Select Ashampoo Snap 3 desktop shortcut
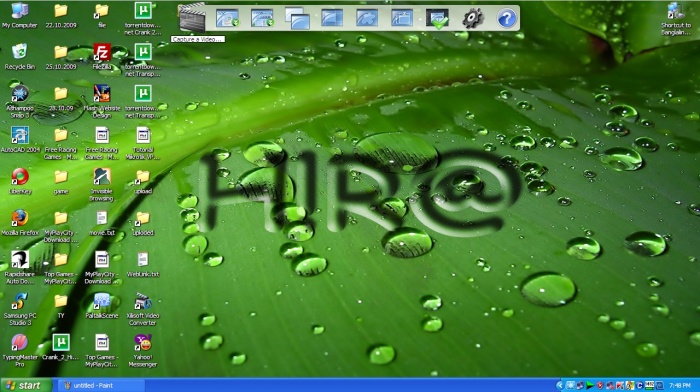Viewport: 700px width, 392px height. pos(19,102)
